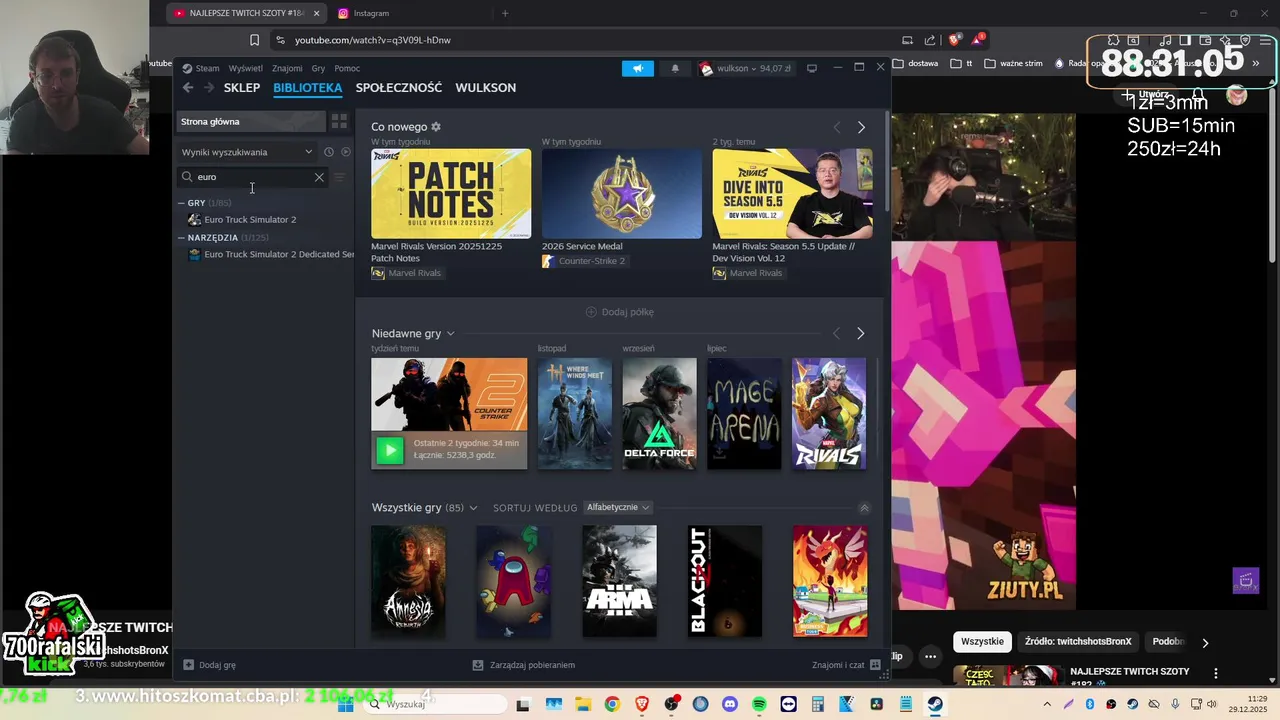Switch to the SKLEP tab
Viewport: 1280px width, 720px height.
pyautogui.click(x=242, y=88)
